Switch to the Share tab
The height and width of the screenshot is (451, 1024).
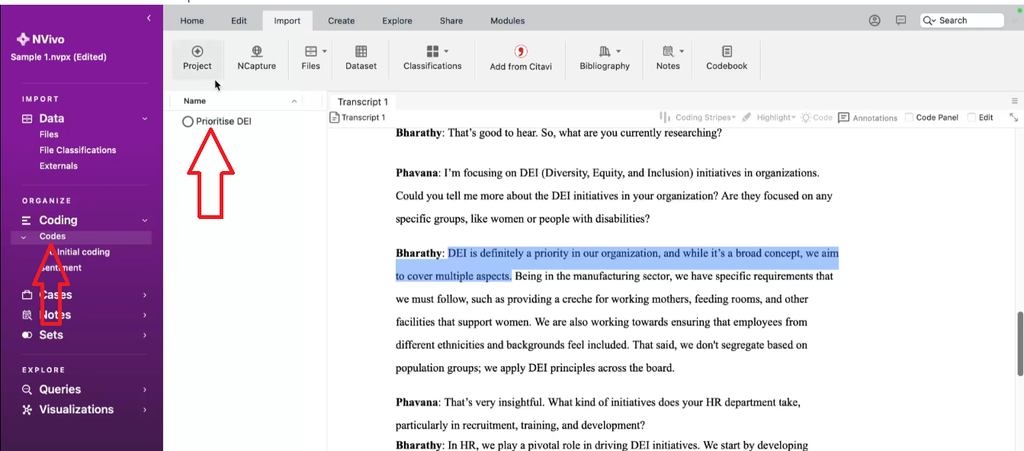pos(451,21)
